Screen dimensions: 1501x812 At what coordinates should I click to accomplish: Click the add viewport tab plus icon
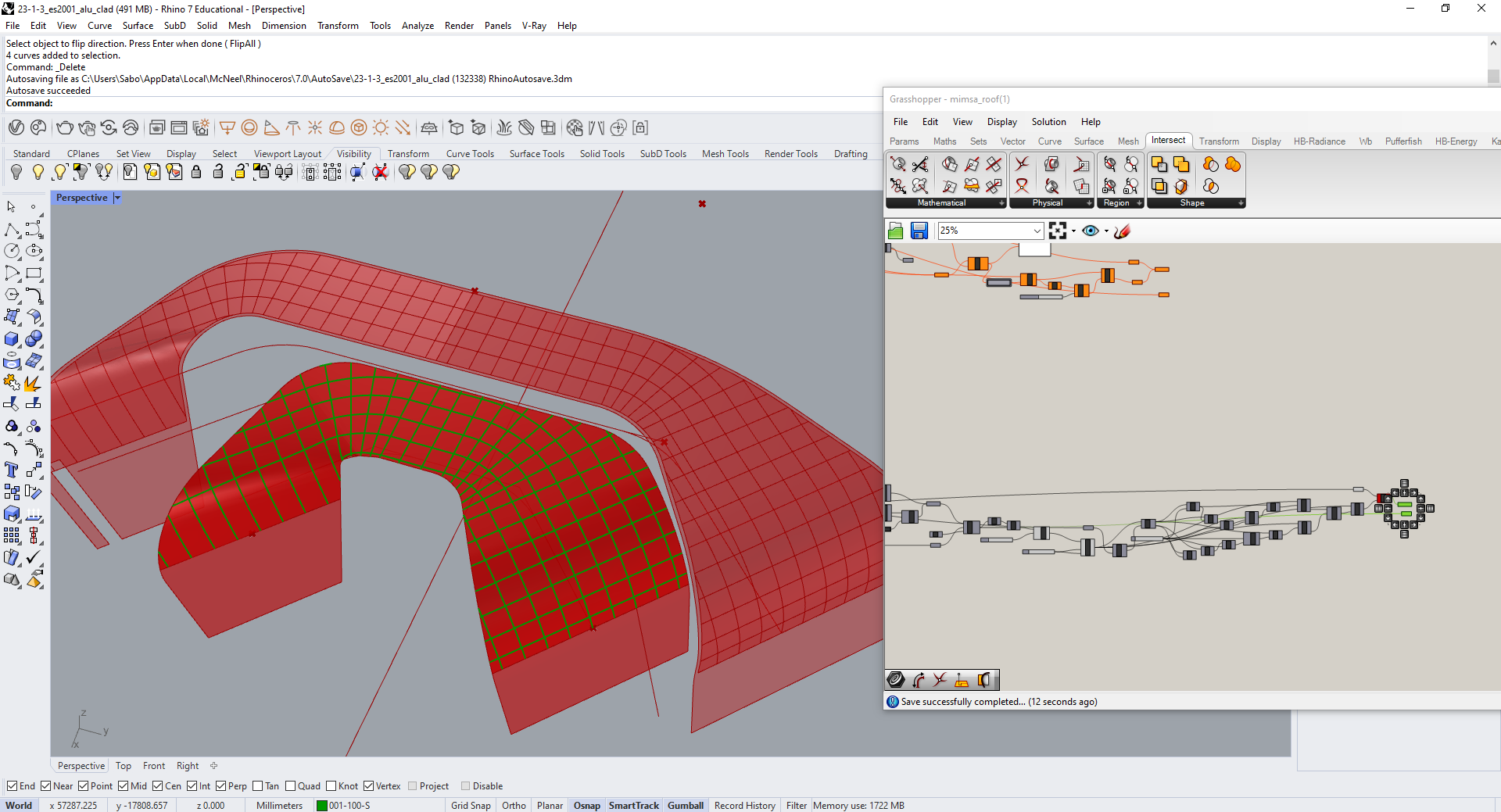(x=213, y=766)
